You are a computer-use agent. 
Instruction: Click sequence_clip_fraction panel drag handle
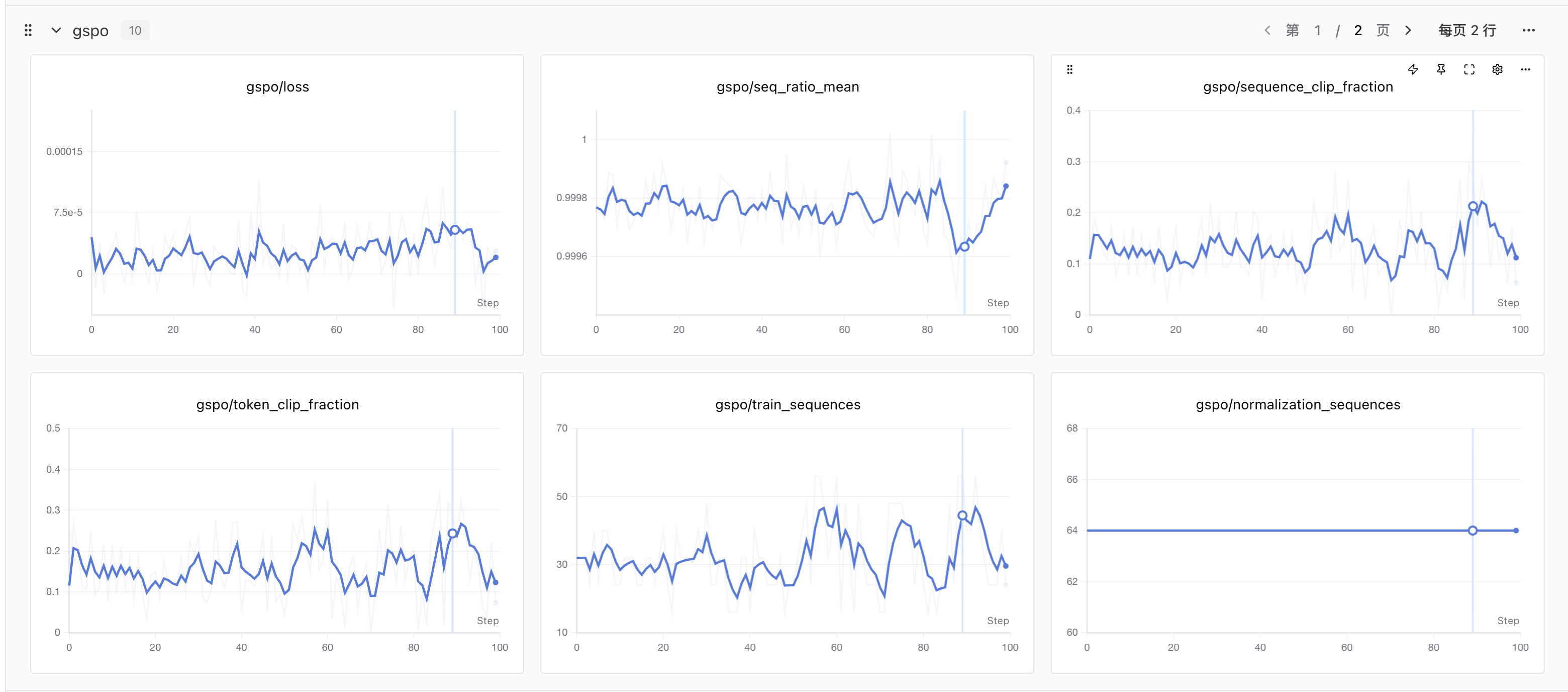[x=1069, y=69]
